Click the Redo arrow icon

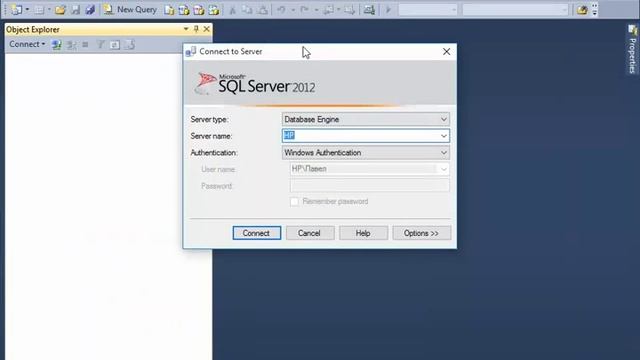tap(304, 9)
